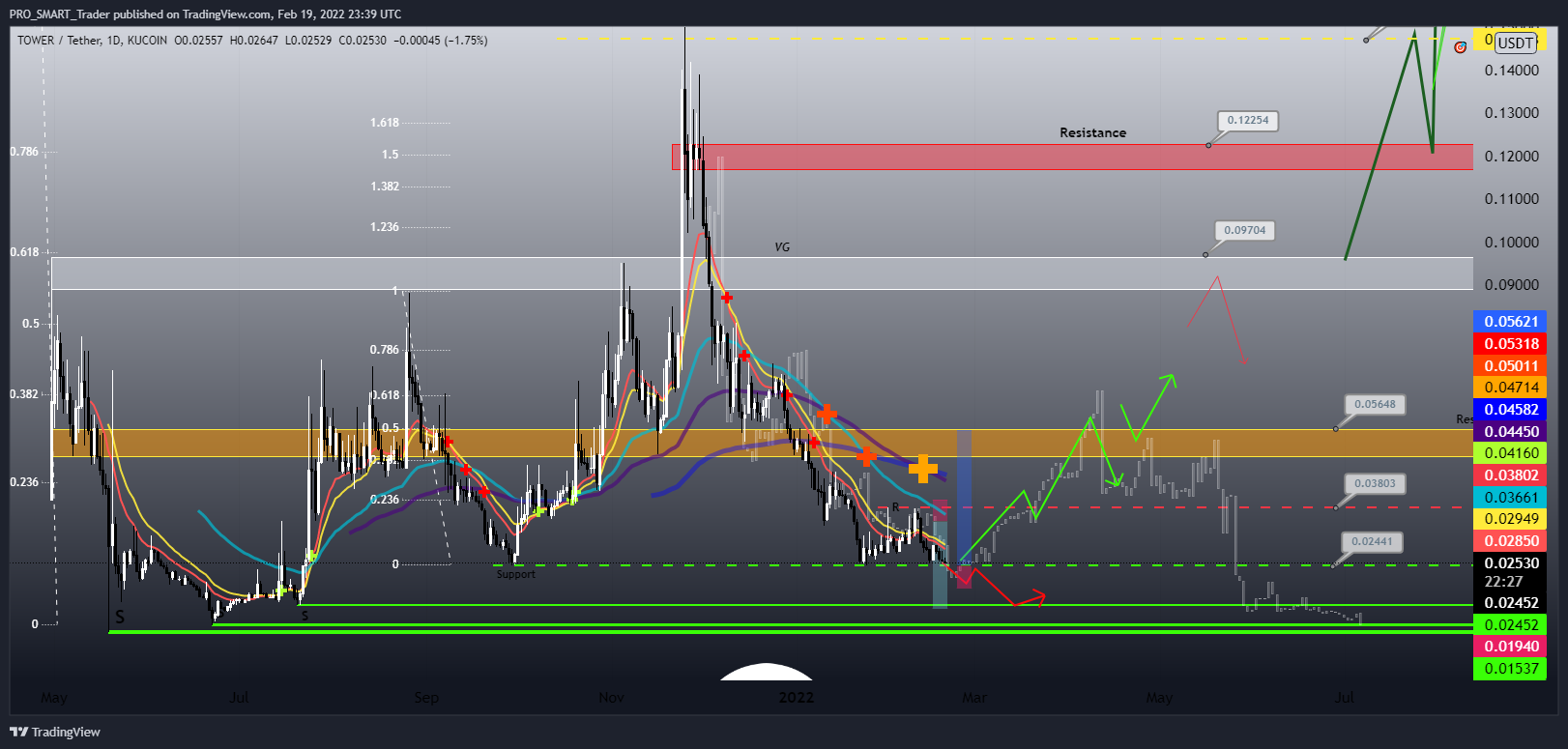1568x749 pixels.
Task: Click the red Resistance zone rectangle
Action: (x=1072, y=157)
